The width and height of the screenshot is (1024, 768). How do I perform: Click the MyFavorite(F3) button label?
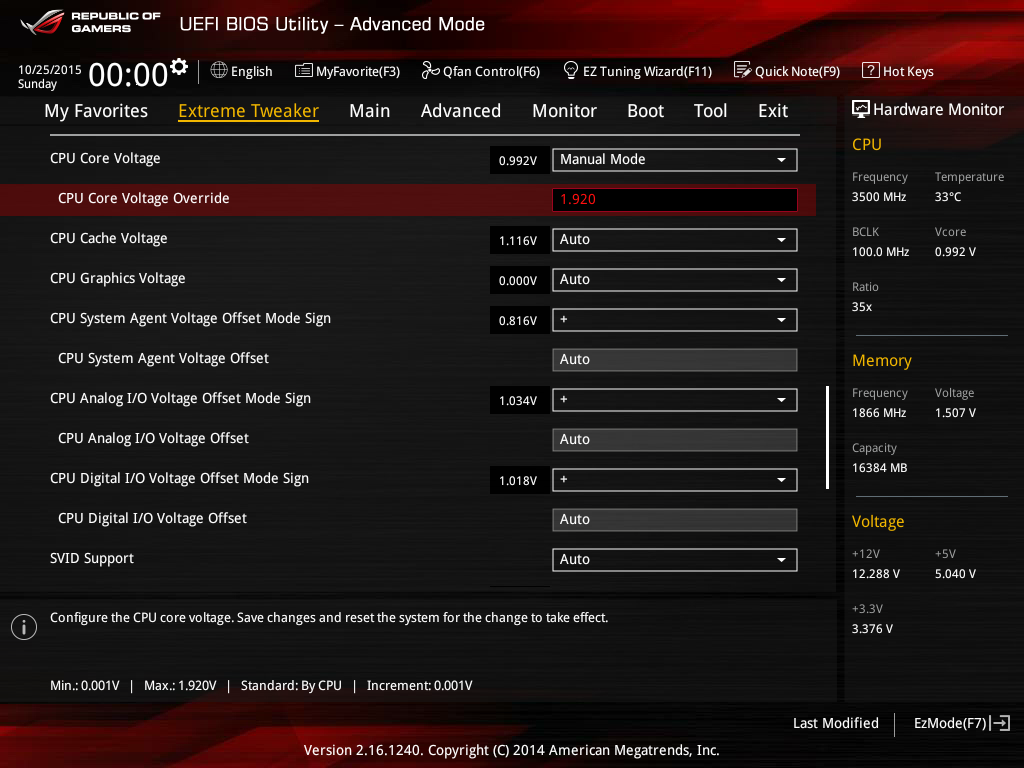pos(358,71)
